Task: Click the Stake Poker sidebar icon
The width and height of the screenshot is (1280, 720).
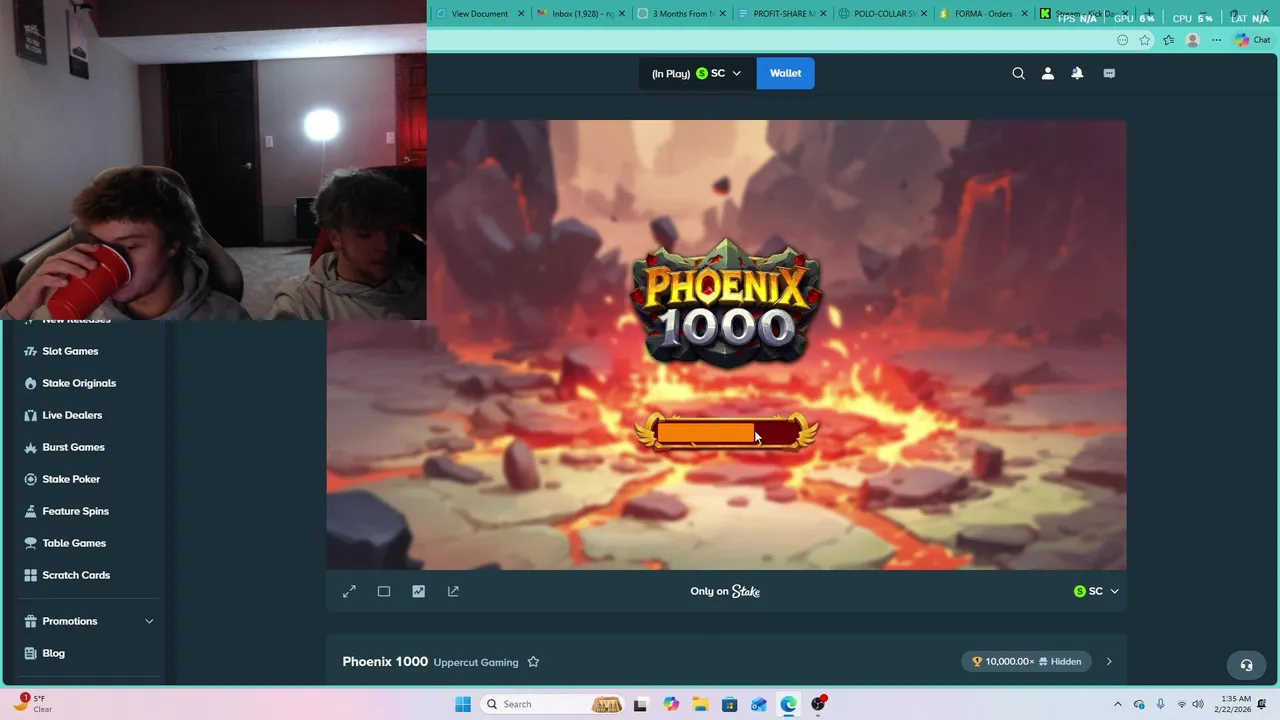Action: tap(30, 479)
